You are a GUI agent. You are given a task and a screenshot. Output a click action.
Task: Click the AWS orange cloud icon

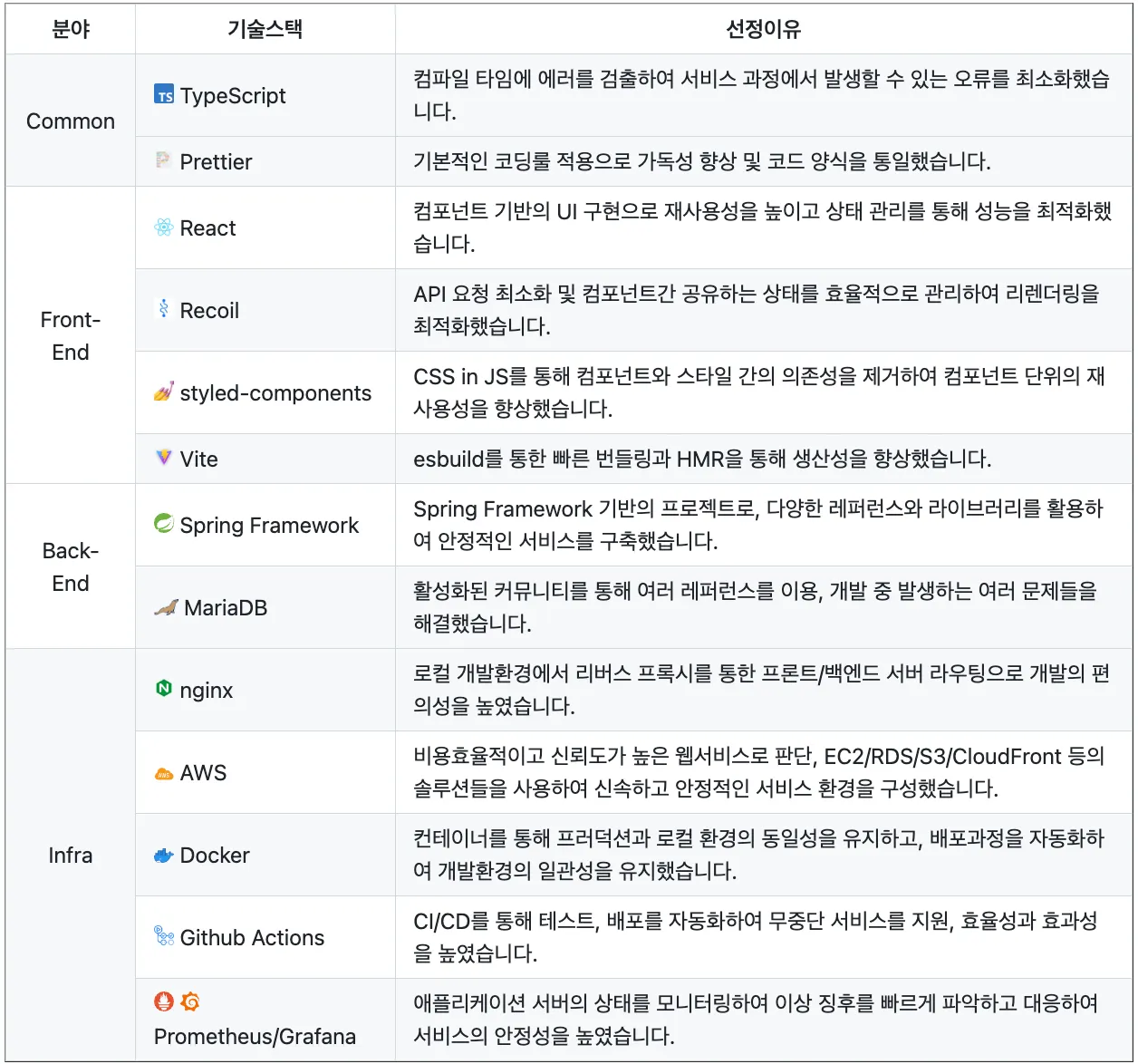[x=164, y=774]
